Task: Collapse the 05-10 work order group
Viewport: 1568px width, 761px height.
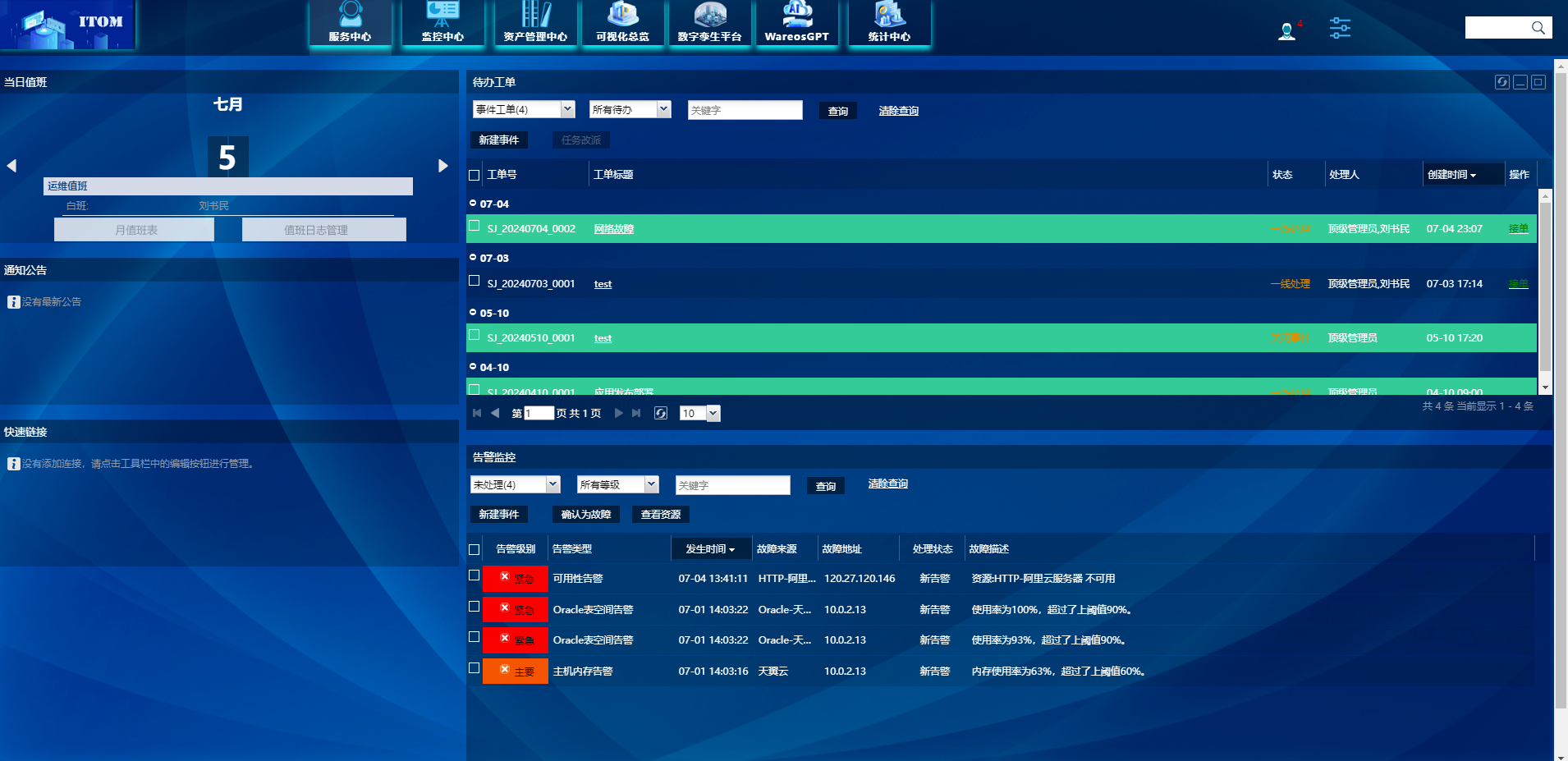Action: (473, 312)
